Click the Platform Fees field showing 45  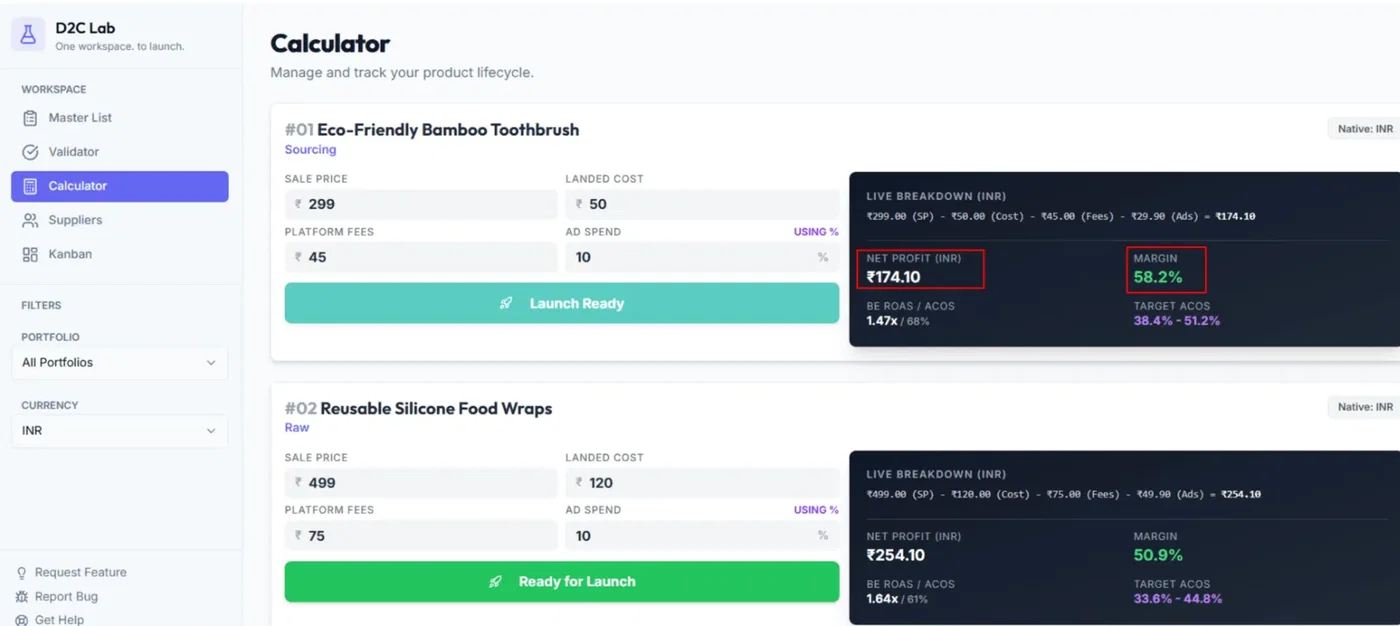420,257
